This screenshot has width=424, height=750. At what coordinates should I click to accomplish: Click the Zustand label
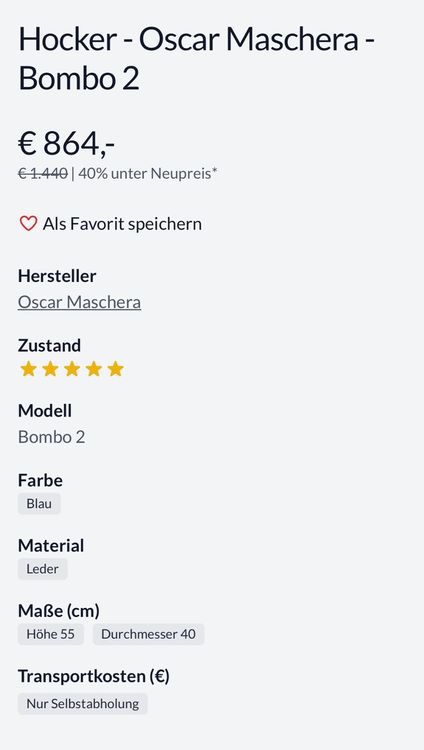[x=49, y=345]
